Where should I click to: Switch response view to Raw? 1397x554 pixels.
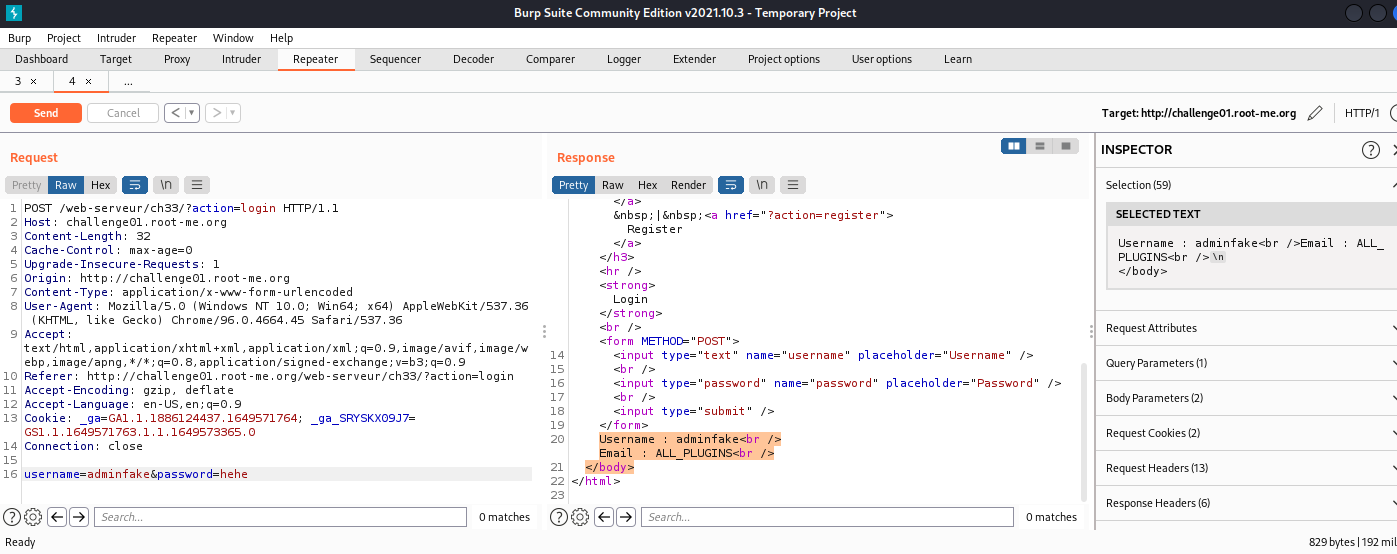coord(613,185)
